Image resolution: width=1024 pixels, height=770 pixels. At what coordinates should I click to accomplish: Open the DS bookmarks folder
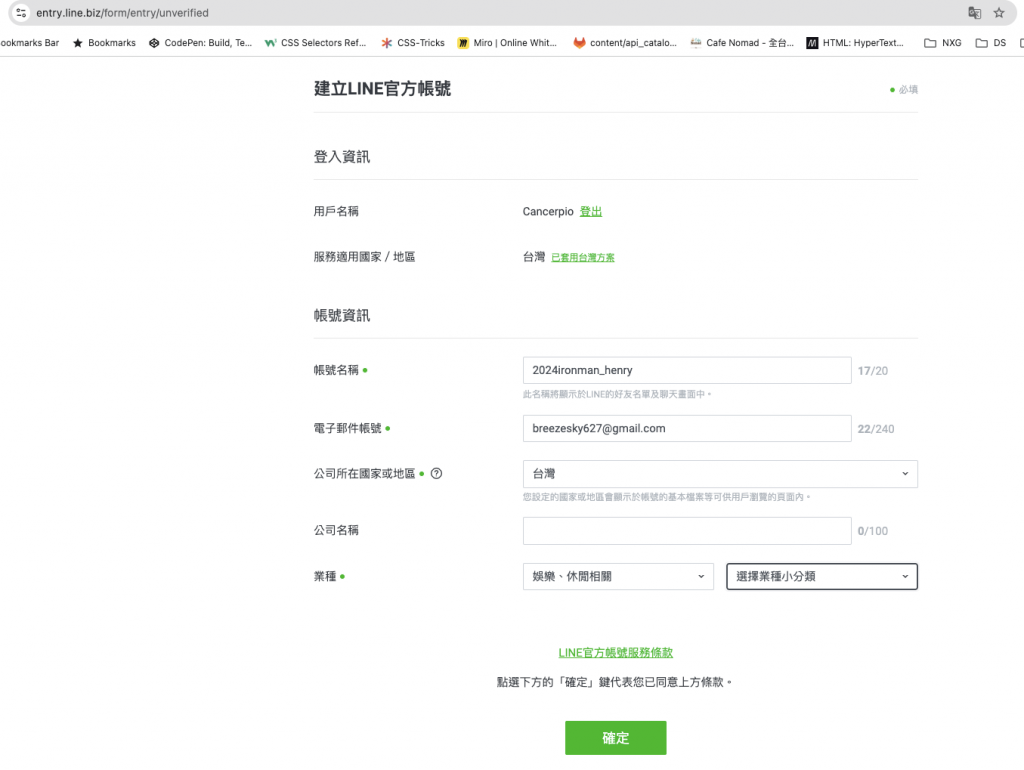coord(991,42)
